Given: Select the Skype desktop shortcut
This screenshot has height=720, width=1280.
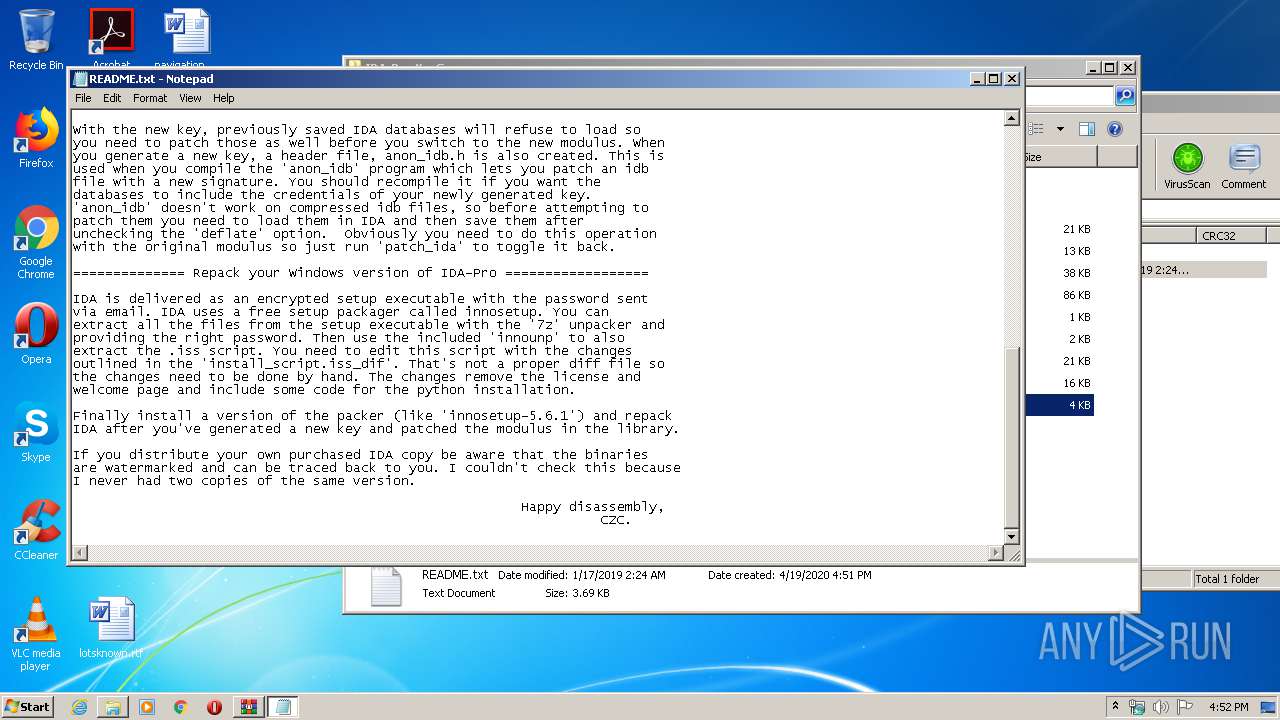Looking at the screenshot, I should tap(36, 432).
